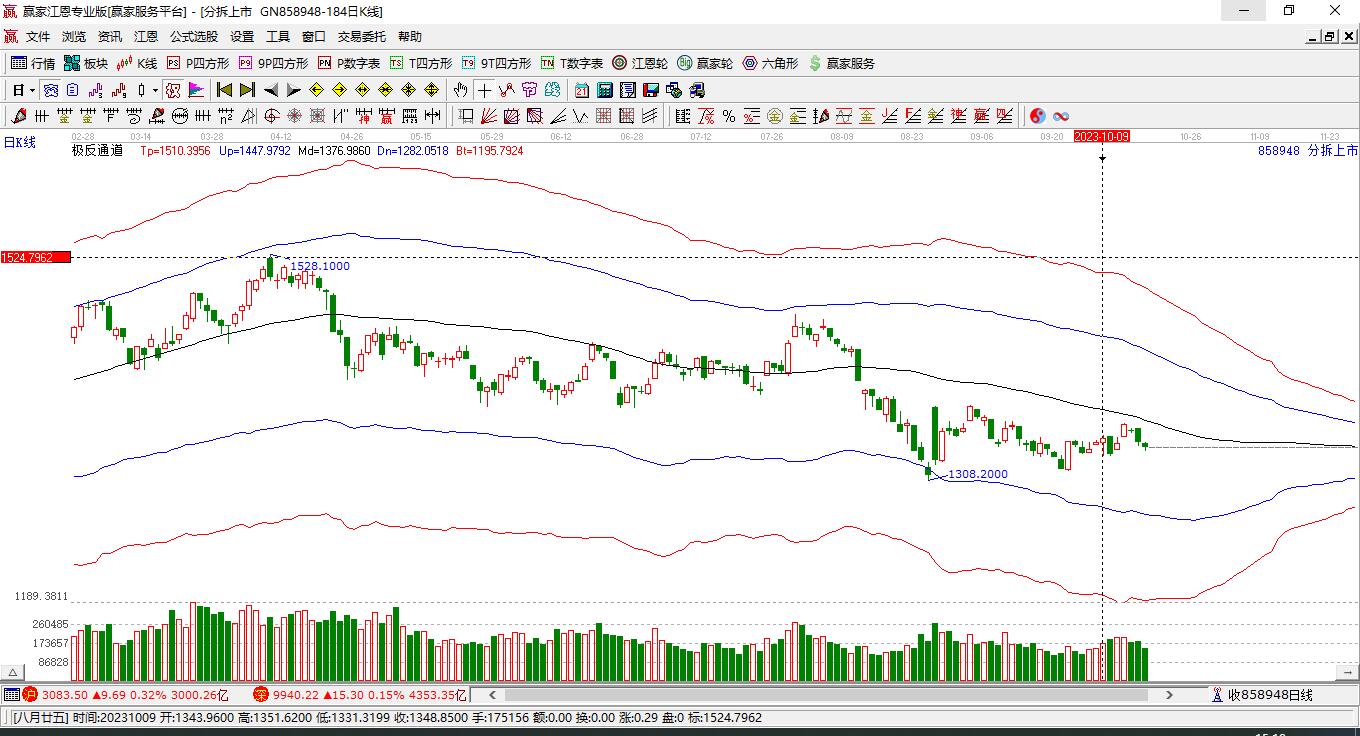
Task: Step chart left with black arrow
Action: click(x=271, y=90)
